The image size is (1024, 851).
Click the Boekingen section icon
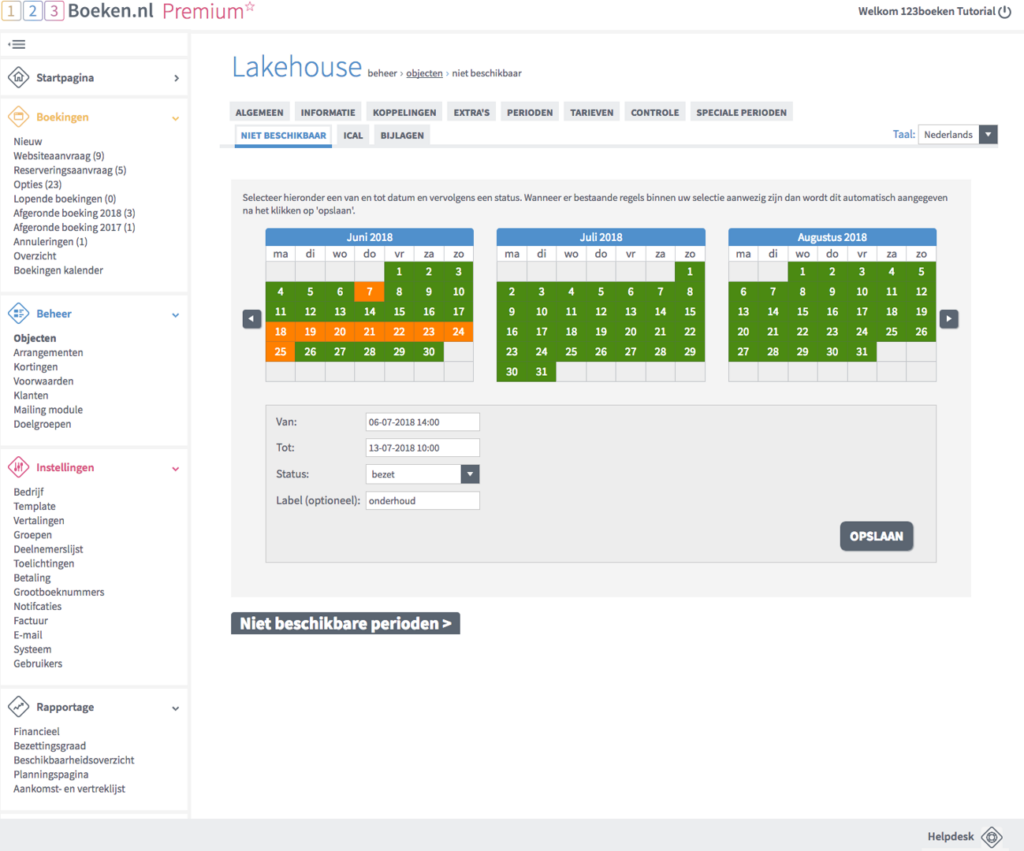pos(18,117)
